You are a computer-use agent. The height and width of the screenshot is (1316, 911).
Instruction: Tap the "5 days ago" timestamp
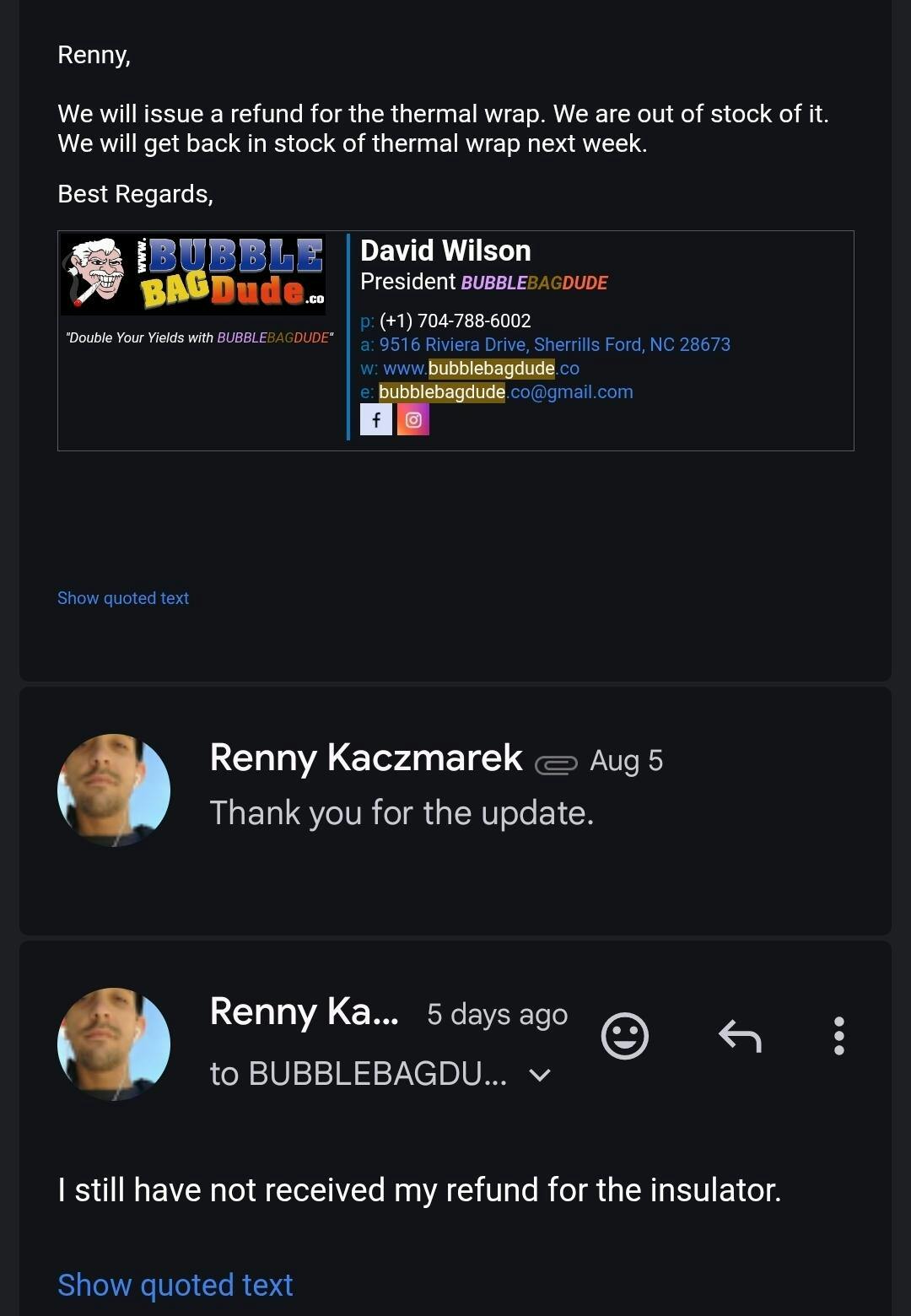pyautogui.click(x=497, y=1014)
